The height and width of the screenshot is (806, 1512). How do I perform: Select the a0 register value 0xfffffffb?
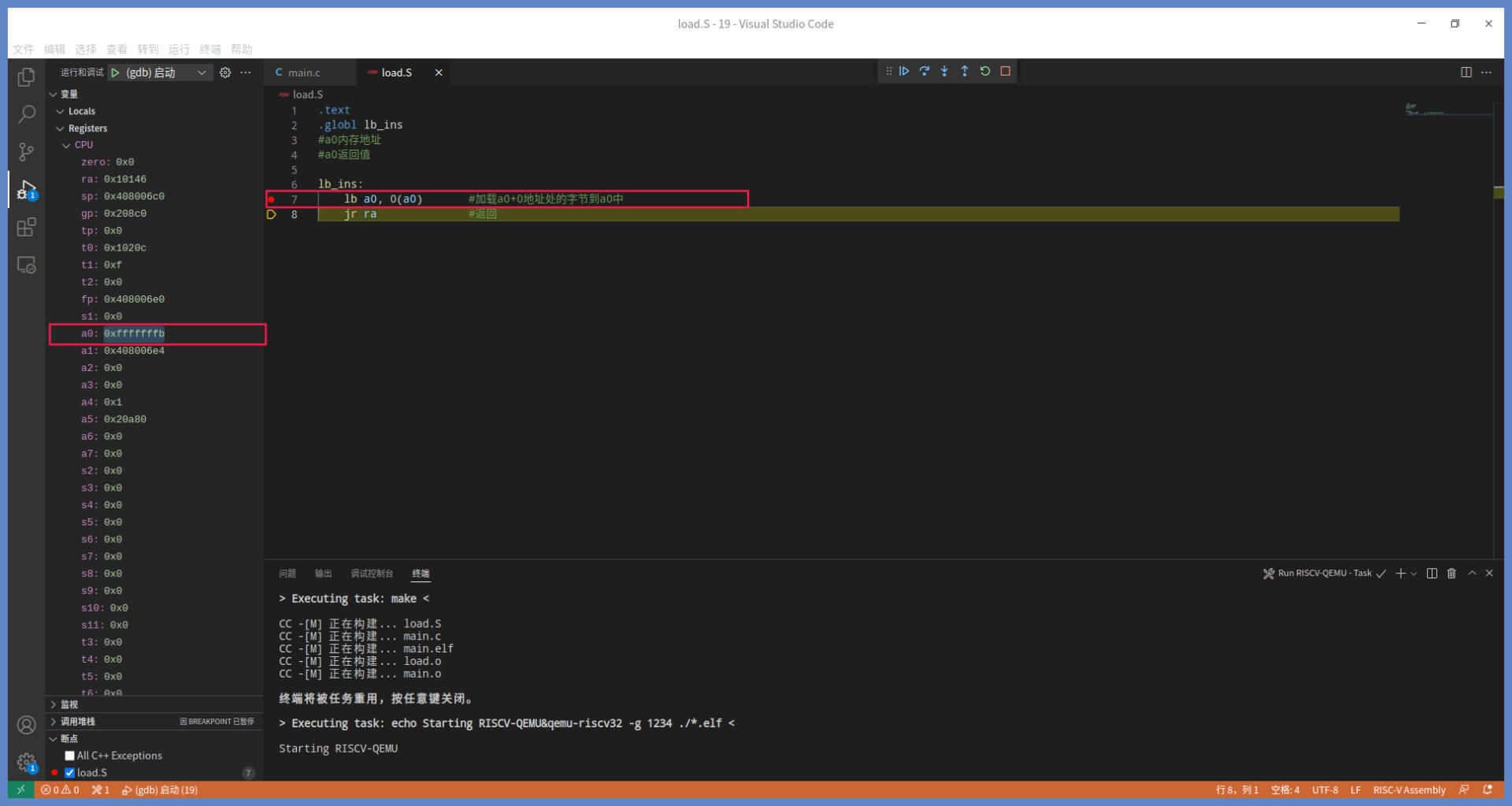(x=134, y=333)
